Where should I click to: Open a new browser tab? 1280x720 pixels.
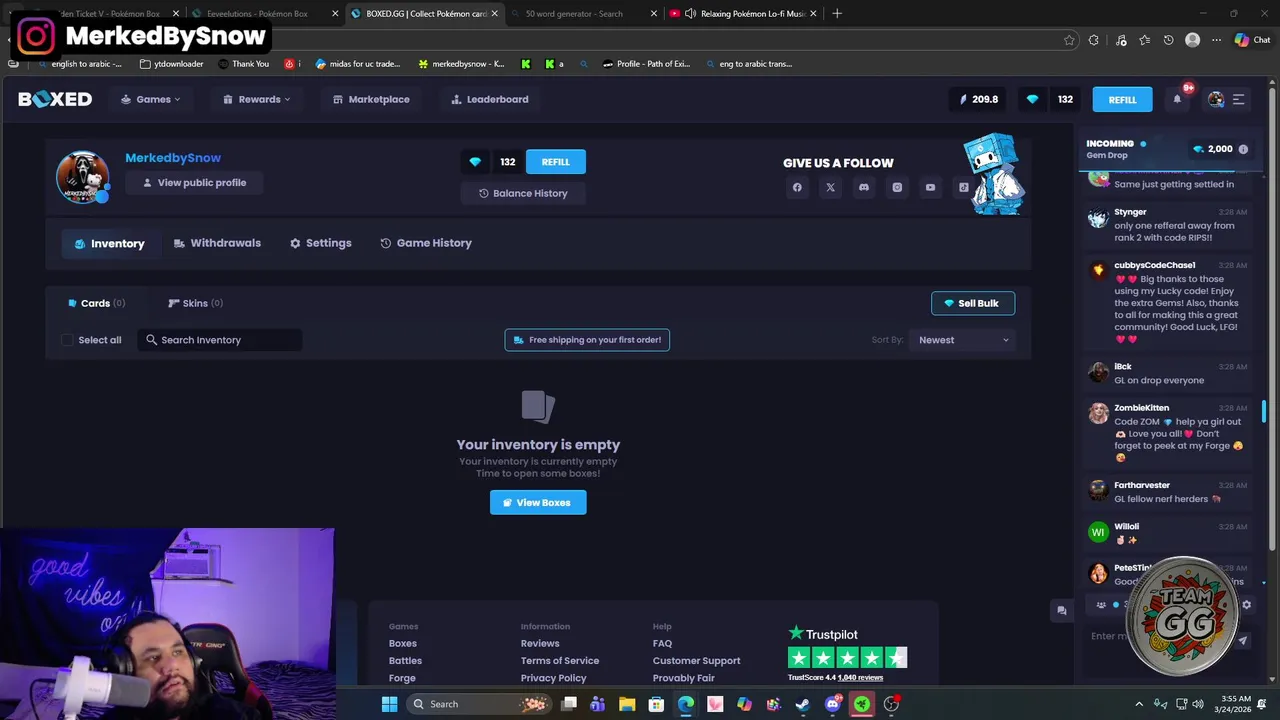click(837, 14)
